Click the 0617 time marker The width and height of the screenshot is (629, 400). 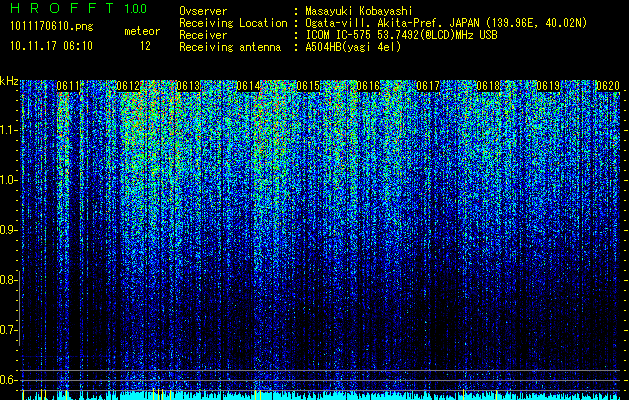point(428,86)
